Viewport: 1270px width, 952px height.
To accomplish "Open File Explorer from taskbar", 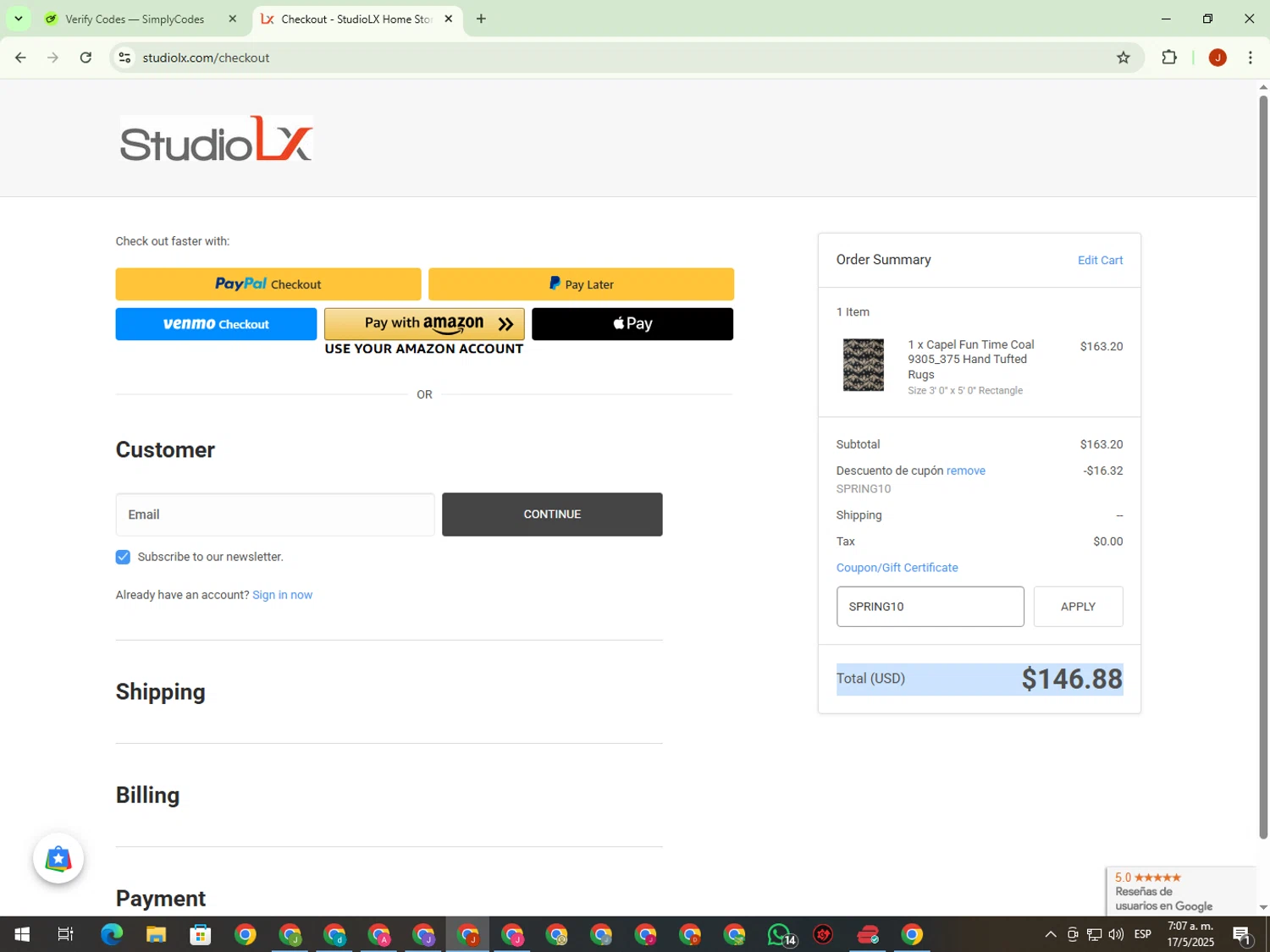I will pyautogui.click(x=156, y=934).
